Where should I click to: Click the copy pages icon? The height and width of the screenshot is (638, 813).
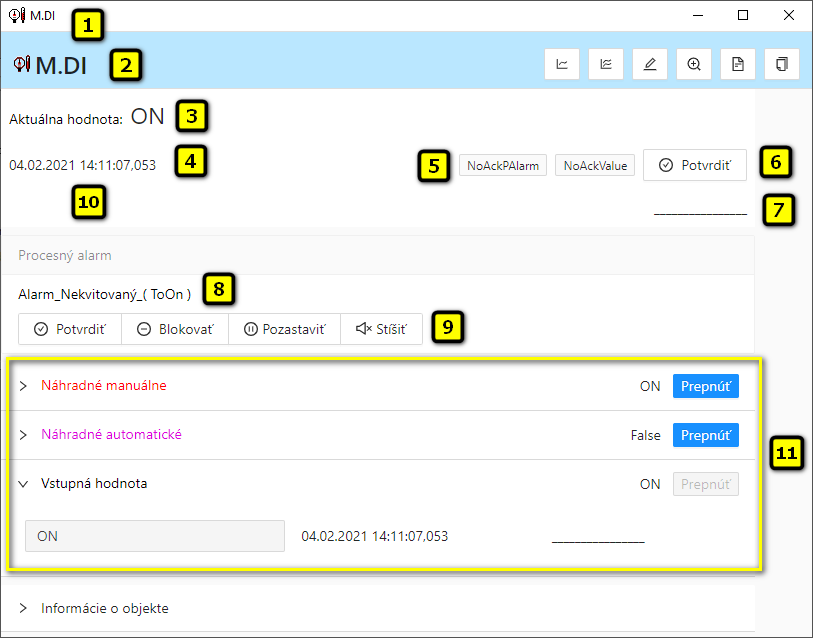coord(782,64)
